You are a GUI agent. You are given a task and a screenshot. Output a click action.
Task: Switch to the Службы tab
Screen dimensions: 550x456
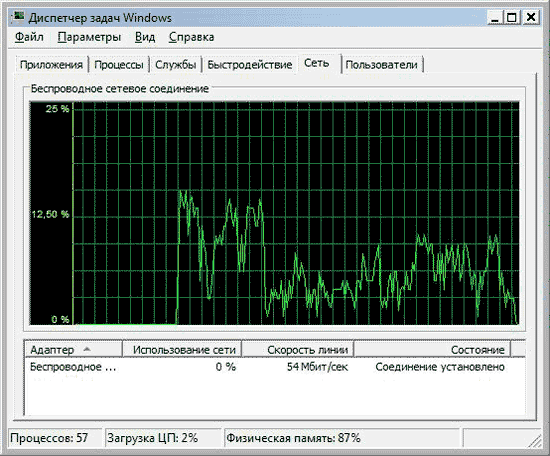pos(175,65)
